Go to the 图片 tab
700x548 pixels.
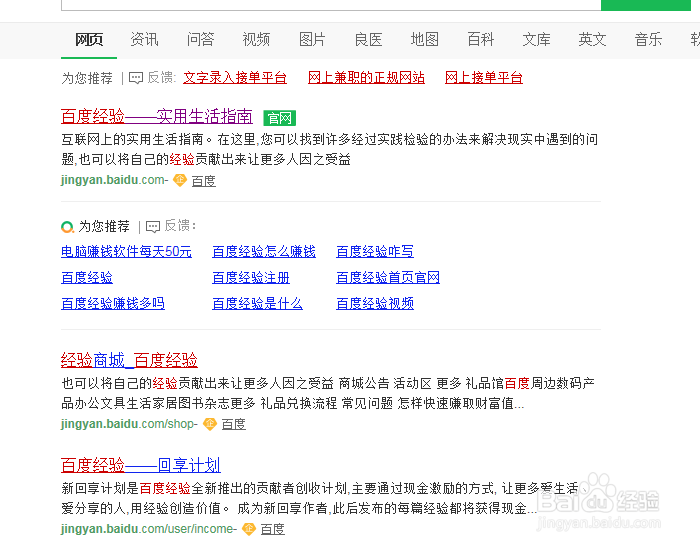point(312,40)
